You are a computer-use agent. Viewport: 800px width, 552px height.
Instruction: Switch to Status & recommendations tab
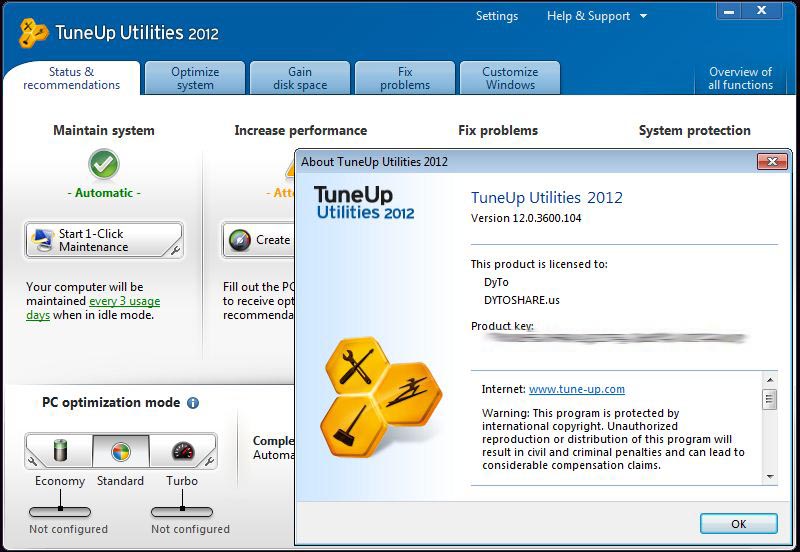click(71, 78)
